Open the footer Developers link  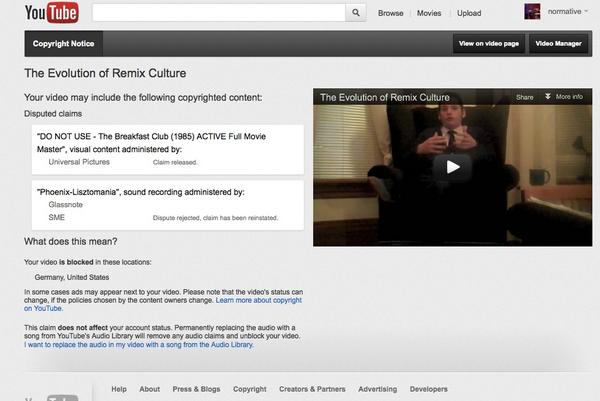429,389
